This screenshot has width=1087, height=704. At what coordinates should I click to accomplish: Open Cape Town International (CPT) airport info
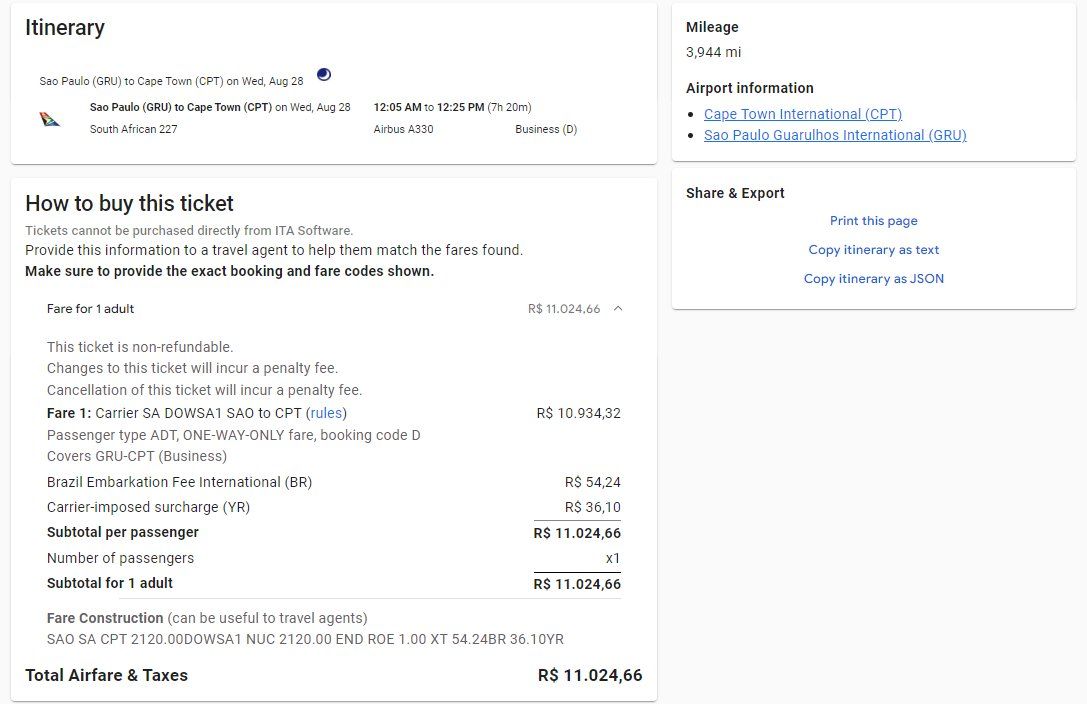(803, 114)
